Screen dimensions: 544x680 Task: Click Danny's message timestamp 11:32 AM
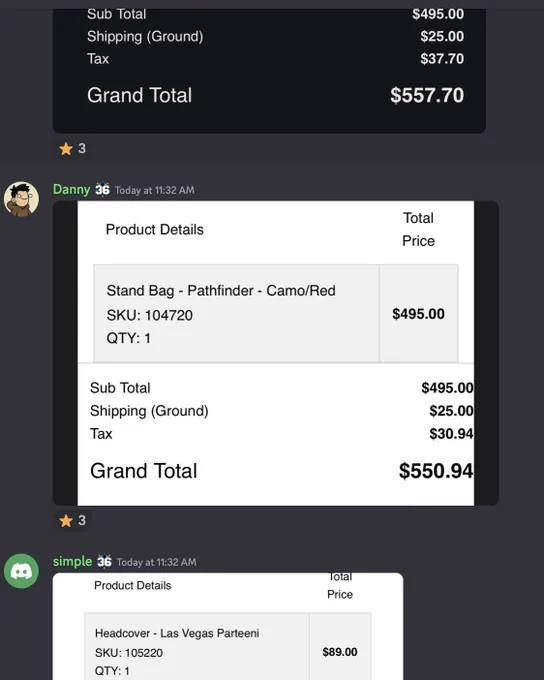(x=155, y=190)
